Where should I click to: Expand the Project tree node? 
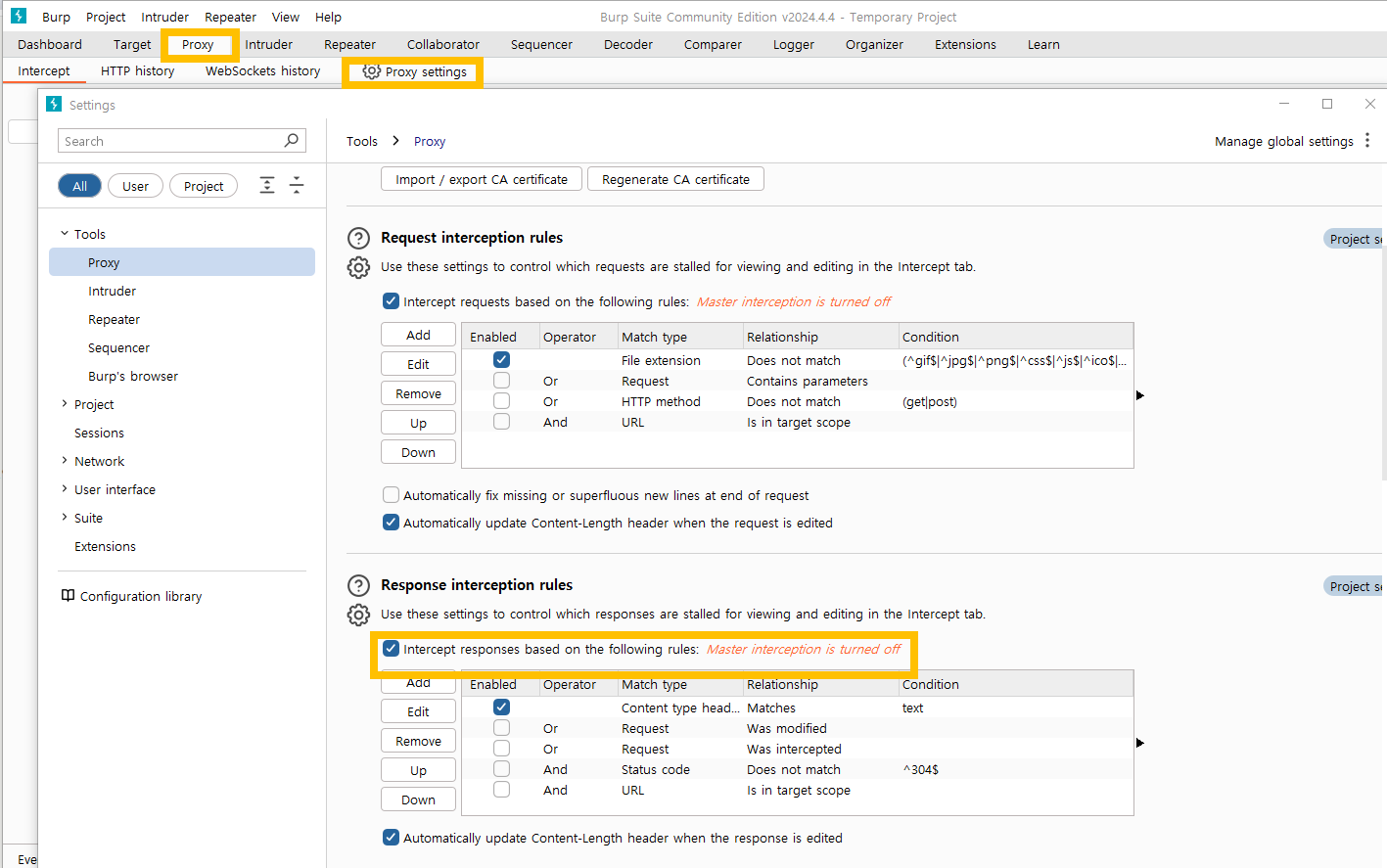point(65,404)
